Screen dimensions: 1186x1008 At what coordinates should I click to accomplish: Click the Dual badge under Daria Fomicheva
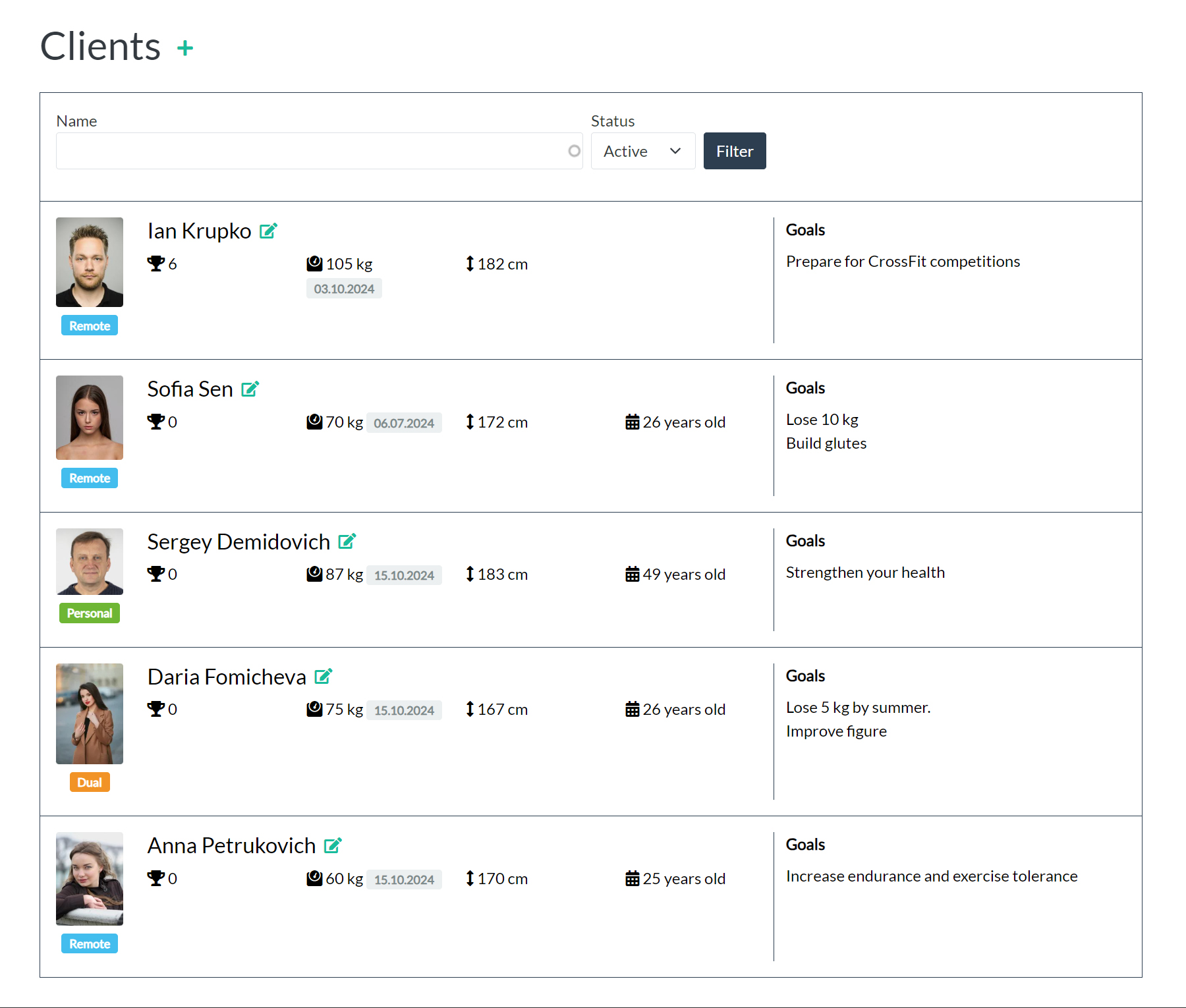[90, 783]
